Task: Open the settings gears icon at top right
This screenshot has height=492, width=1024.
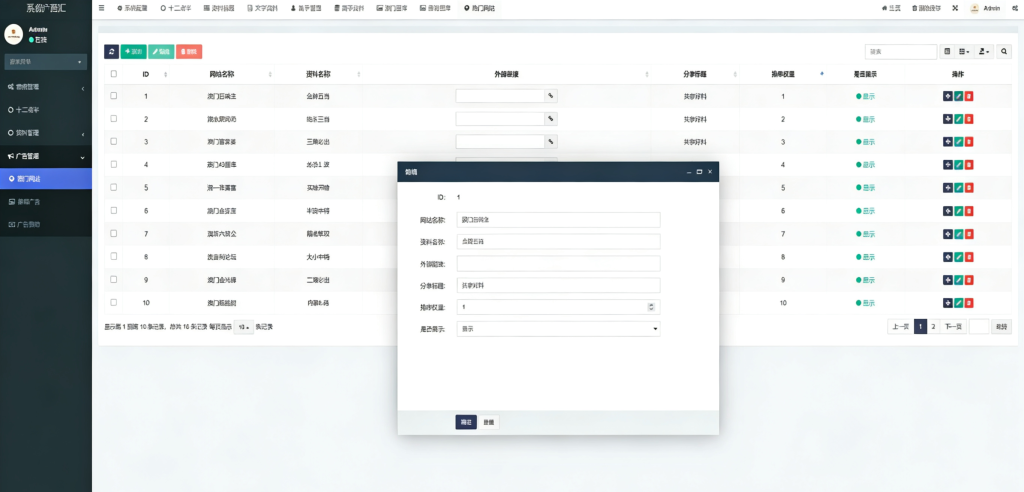Action: [x=1016, y=8]
